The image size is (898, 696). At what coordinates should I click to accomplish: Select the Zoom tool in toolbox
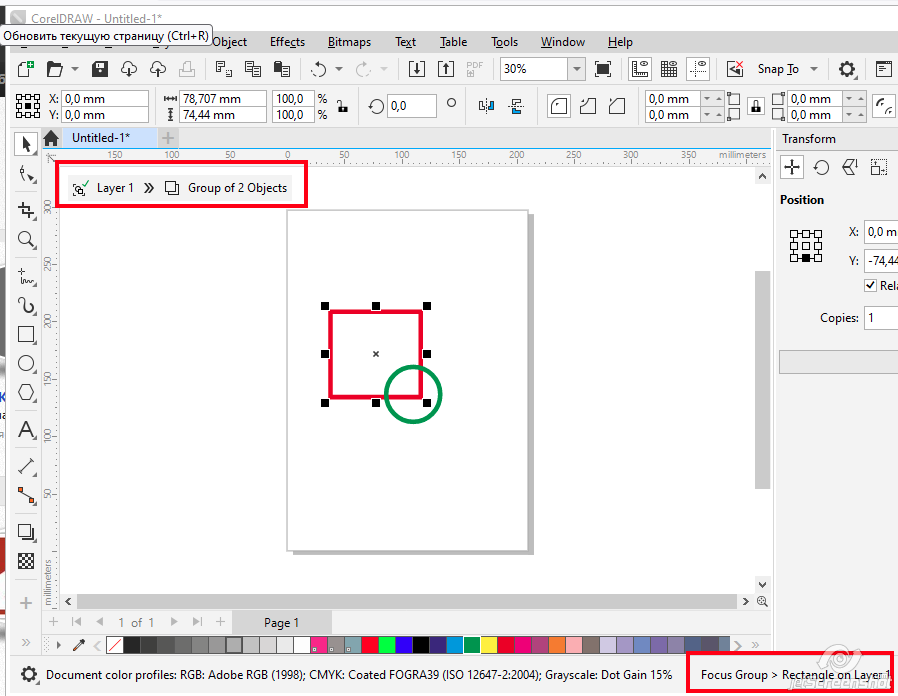pyautogui.click(x=26, y=240)
